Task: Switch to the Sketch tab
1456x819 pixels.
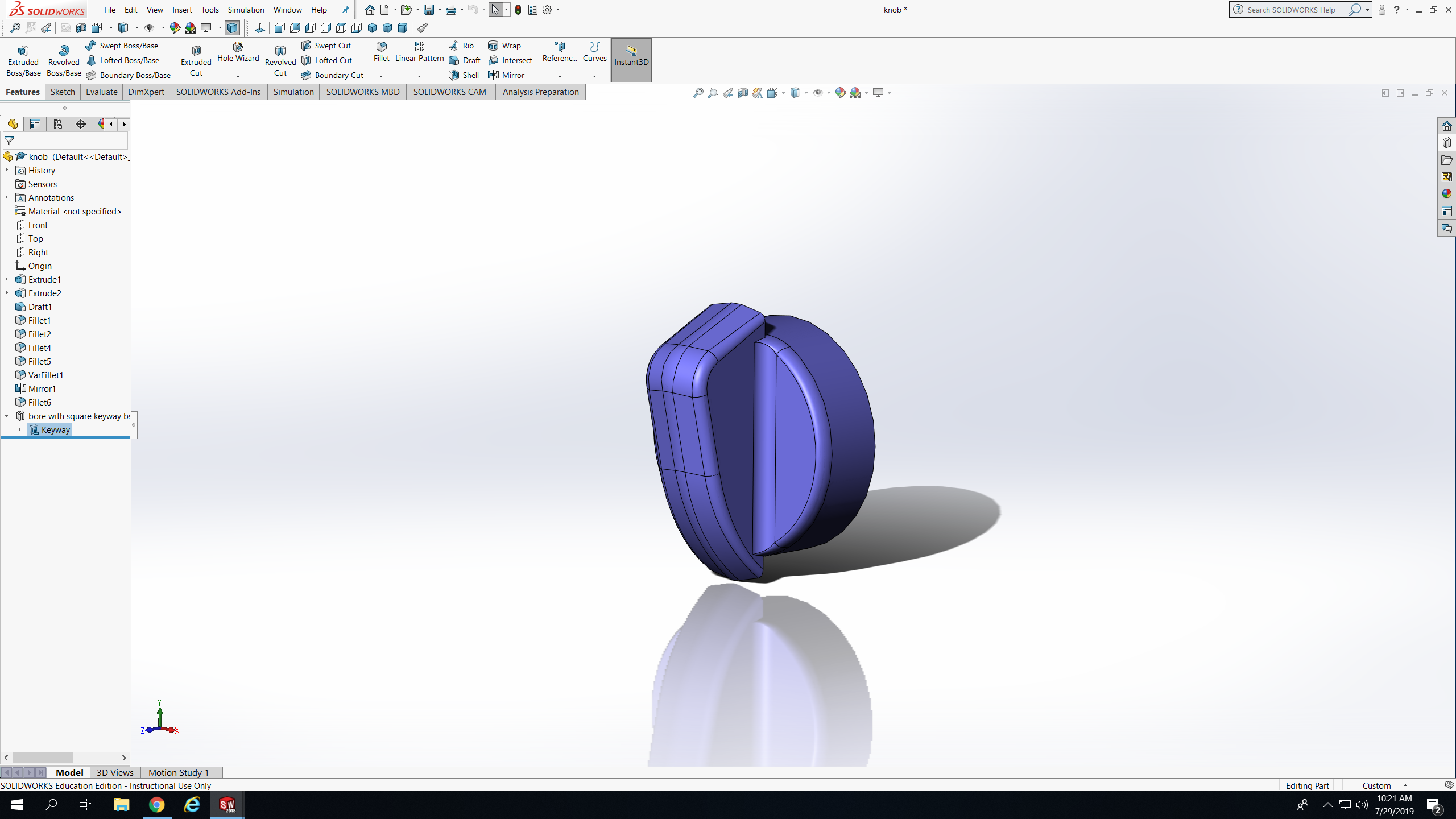Action: coord(63,92)
